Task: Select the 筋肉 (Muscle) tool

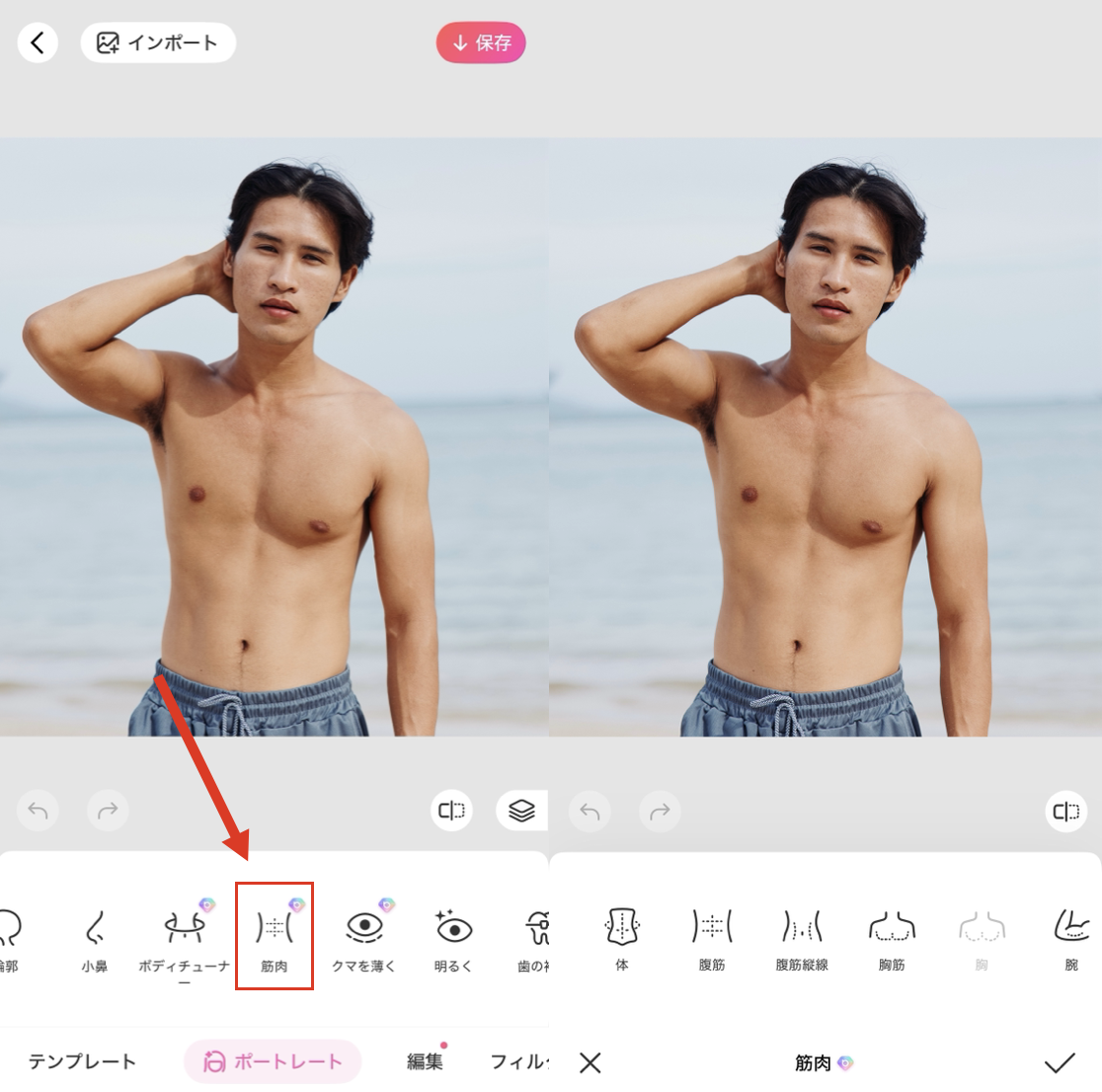Action: [275, 935]
